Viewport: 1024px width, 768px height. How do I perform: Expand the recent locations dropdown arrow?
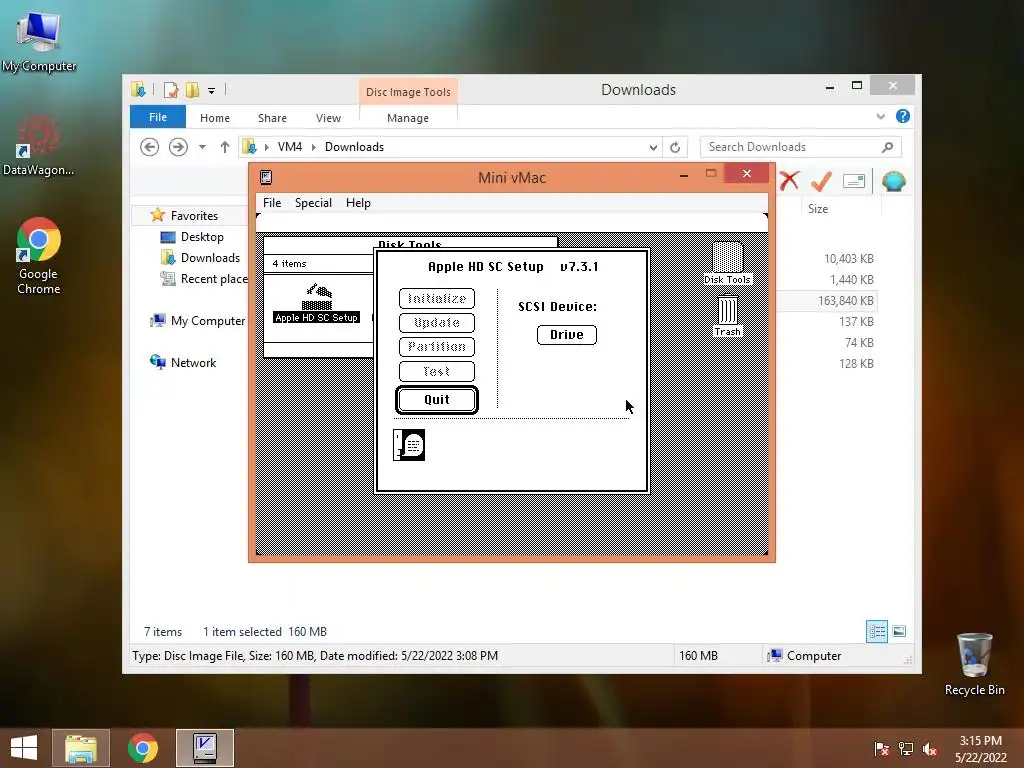point(202,147)
